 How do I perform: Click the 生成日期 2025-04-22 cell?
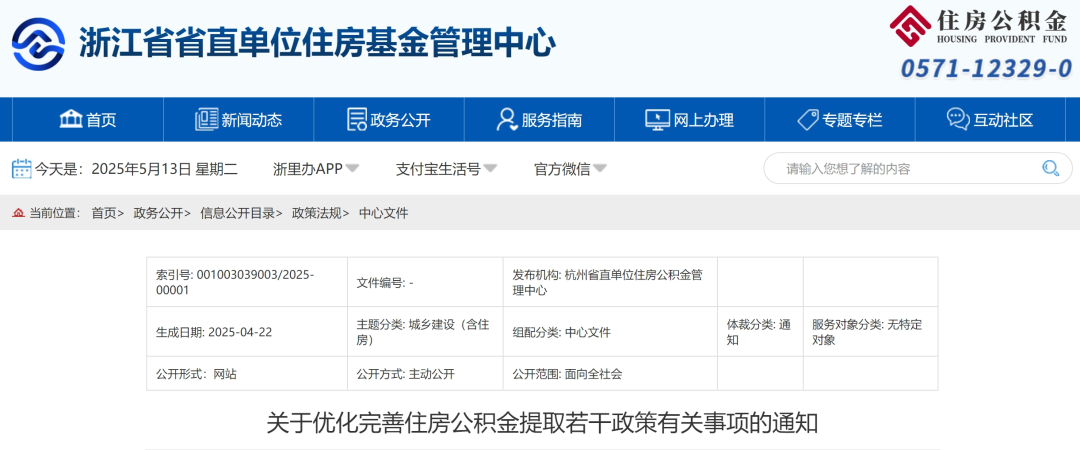coord(247,331)
